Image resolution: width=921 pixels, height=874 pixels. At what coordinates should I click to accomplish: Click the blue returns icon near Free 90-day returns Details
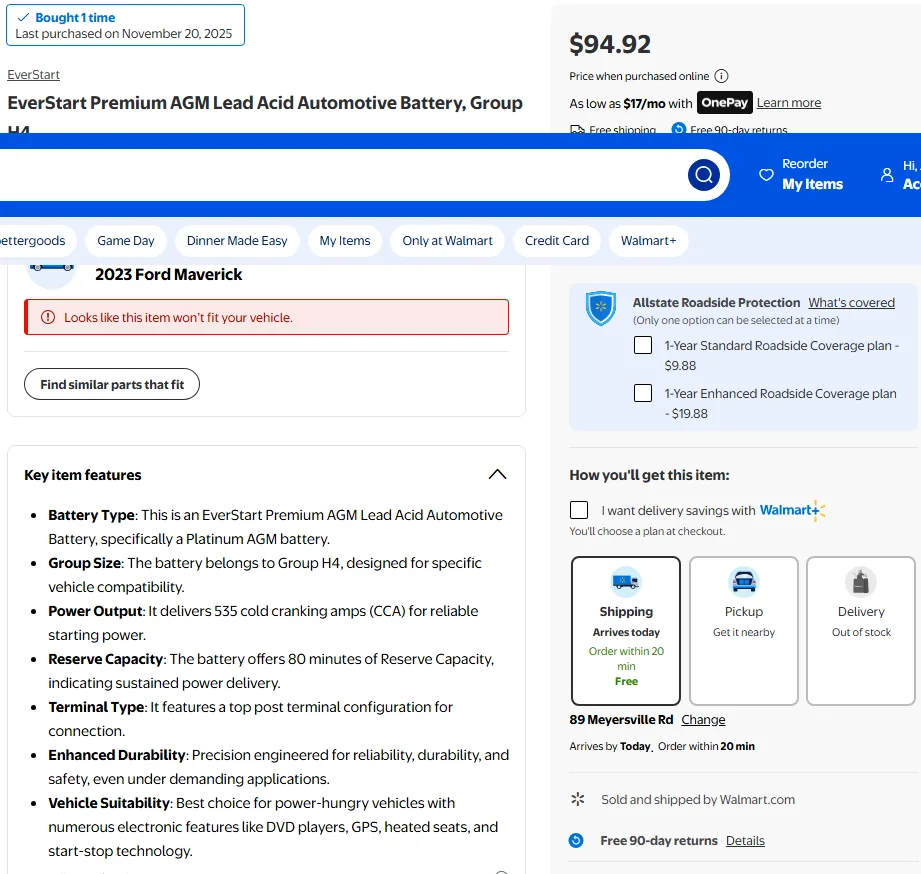(x=576, y=841)
